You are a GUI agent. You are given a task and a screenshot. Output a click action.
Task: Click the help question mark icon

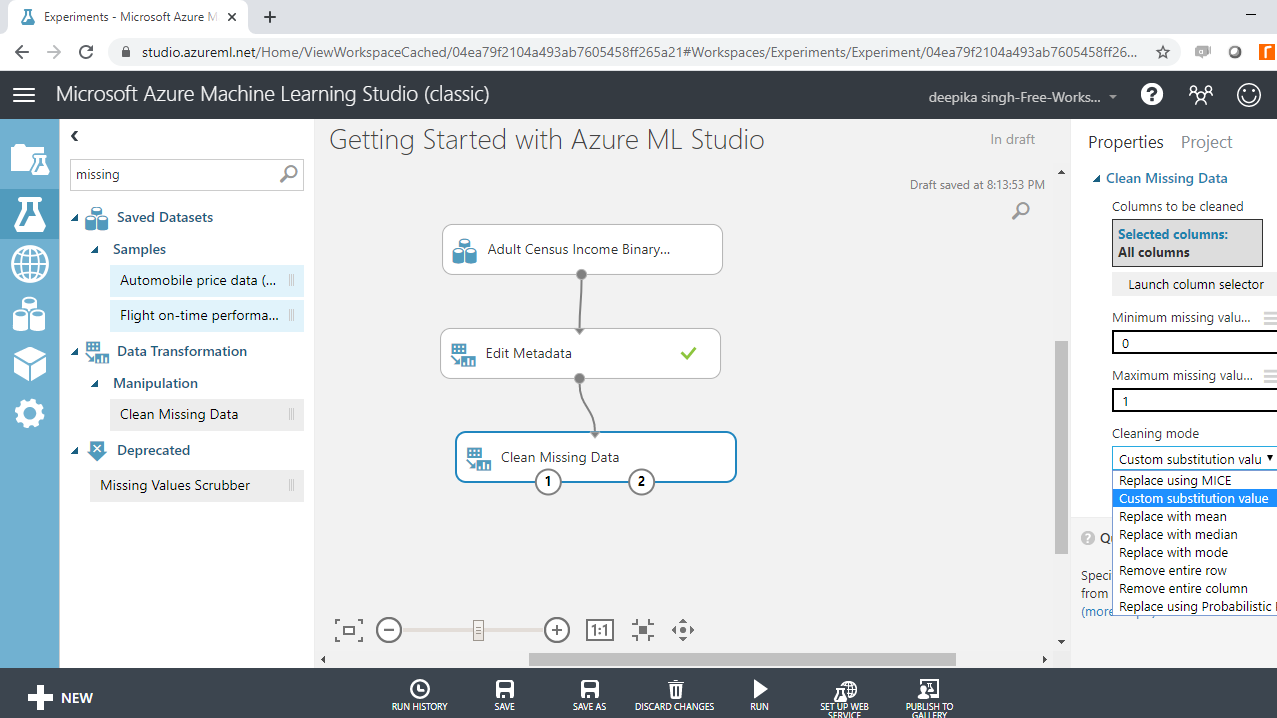coord(1152,95)
